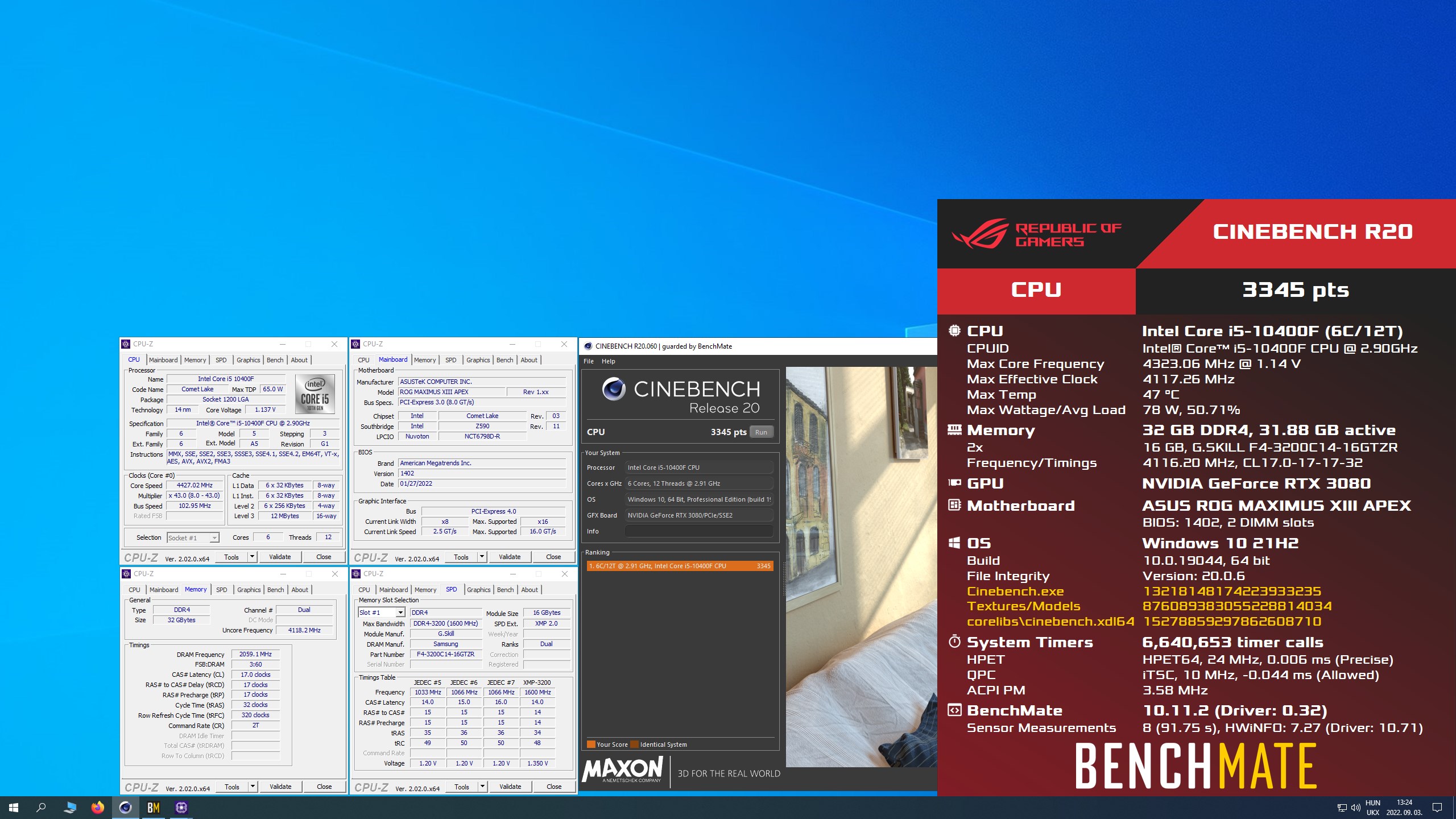Open Mainboard tab in top-left CPU-Z window

click(x=163, y=360)
